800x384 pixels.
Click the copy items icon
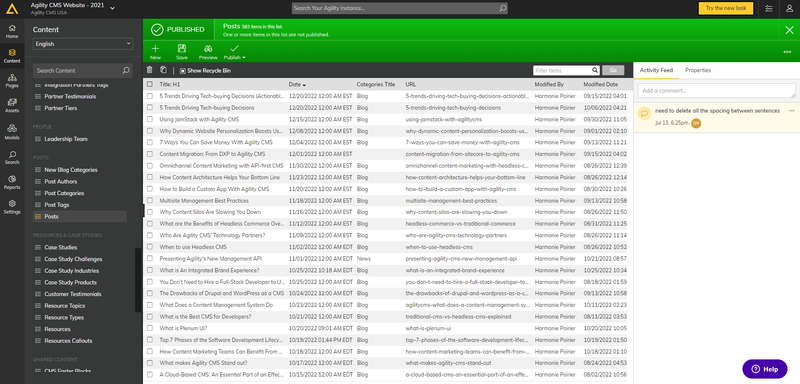163,70
